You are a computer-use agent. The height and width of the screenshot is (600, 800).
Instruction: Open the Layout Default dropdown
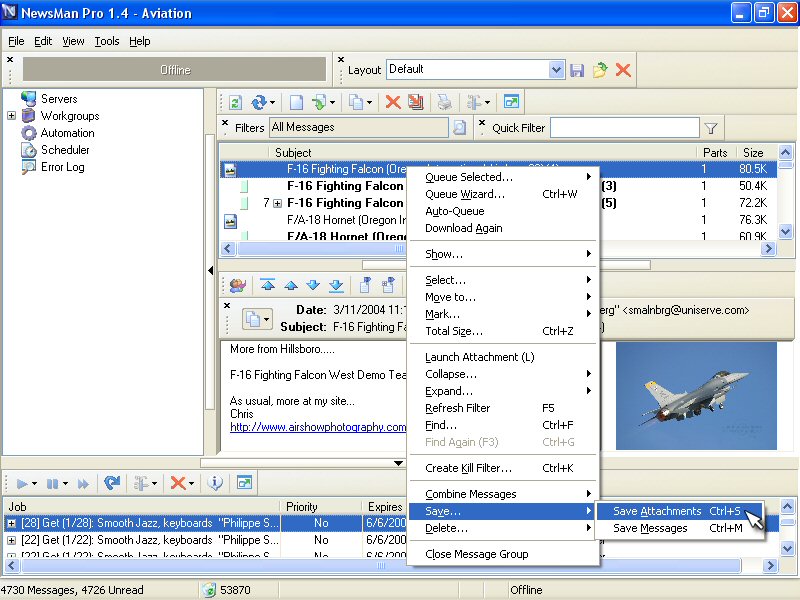(x=556, y=69)
